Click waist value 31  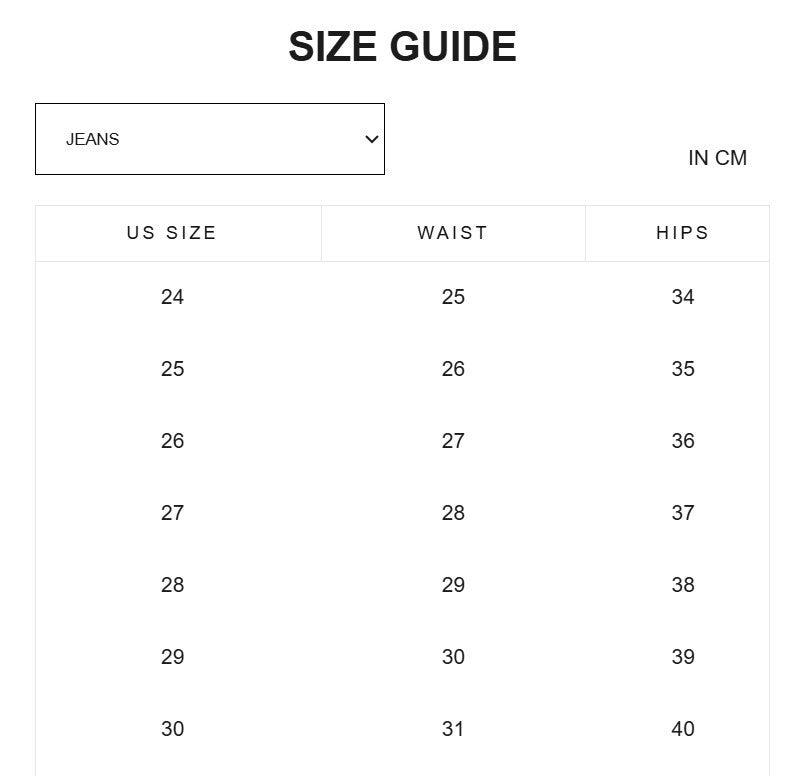point(453,729)
